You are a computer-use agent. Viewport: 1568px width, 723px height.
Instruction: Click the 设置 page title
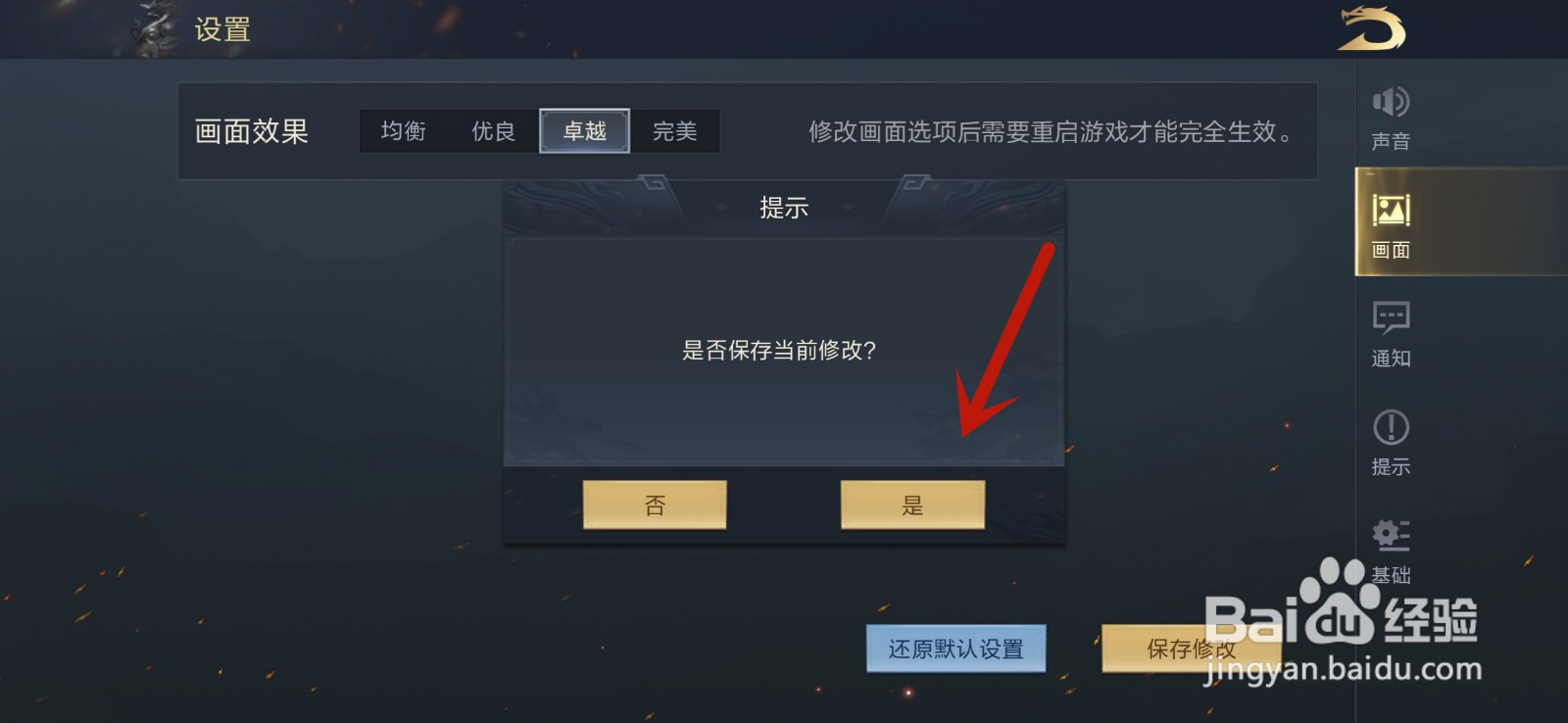(x=222, y=29)
